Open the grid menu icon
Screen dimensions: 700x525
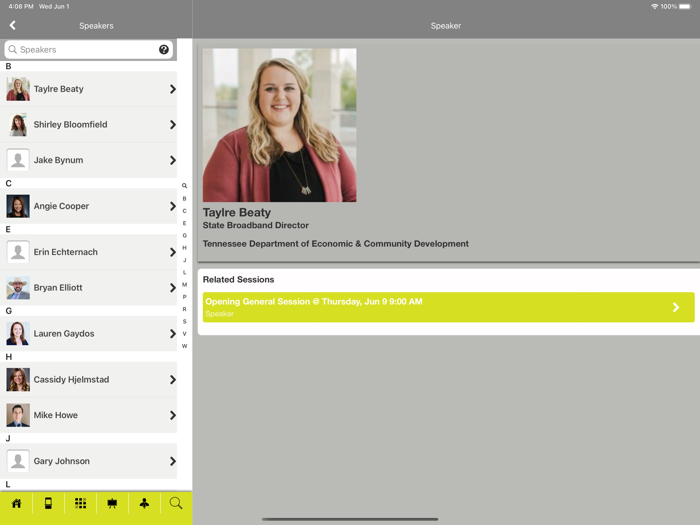(80, 504)
